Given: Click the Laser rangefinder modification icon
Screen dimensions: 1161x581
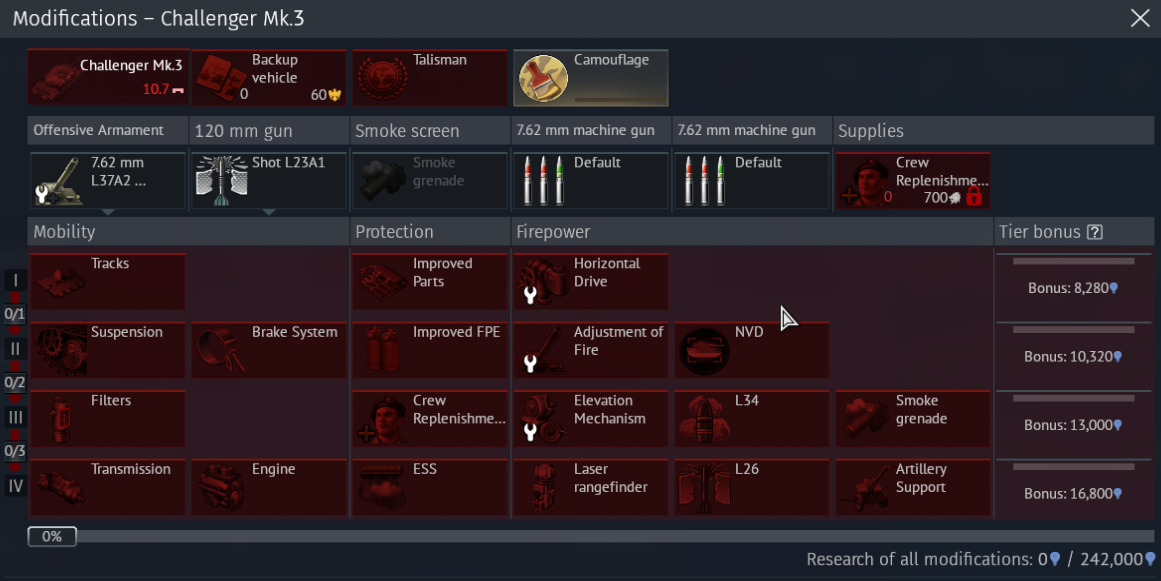Looking at the screenshot, I should coord(590,487).
